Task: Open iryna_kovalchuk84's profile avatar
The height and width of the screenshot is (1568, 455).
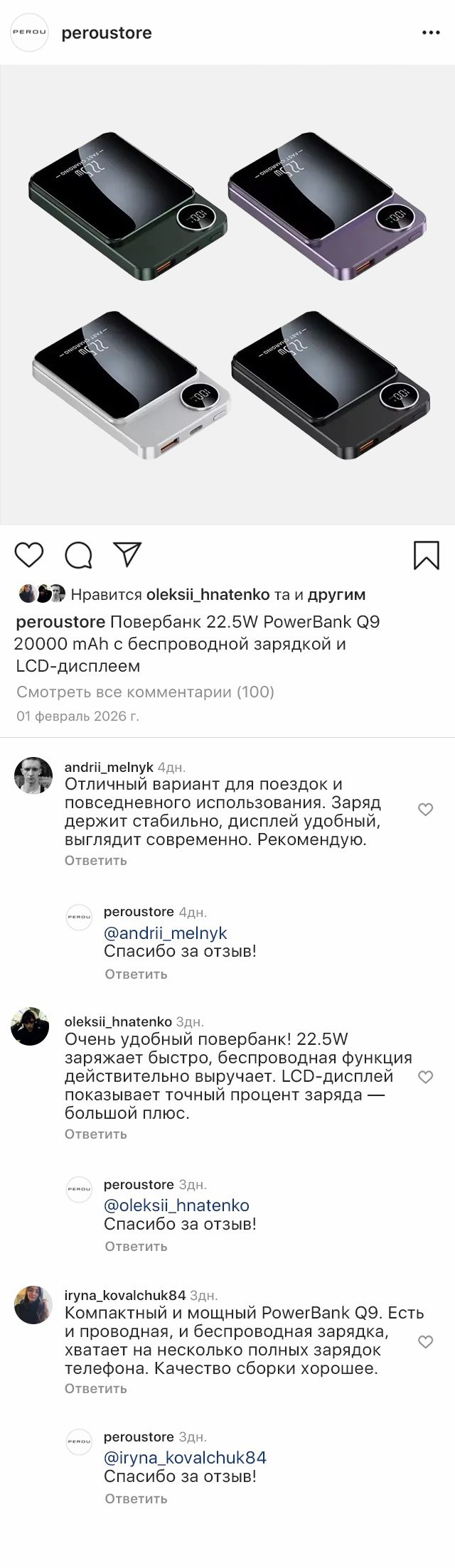Action: click(x=33, y=1305)
